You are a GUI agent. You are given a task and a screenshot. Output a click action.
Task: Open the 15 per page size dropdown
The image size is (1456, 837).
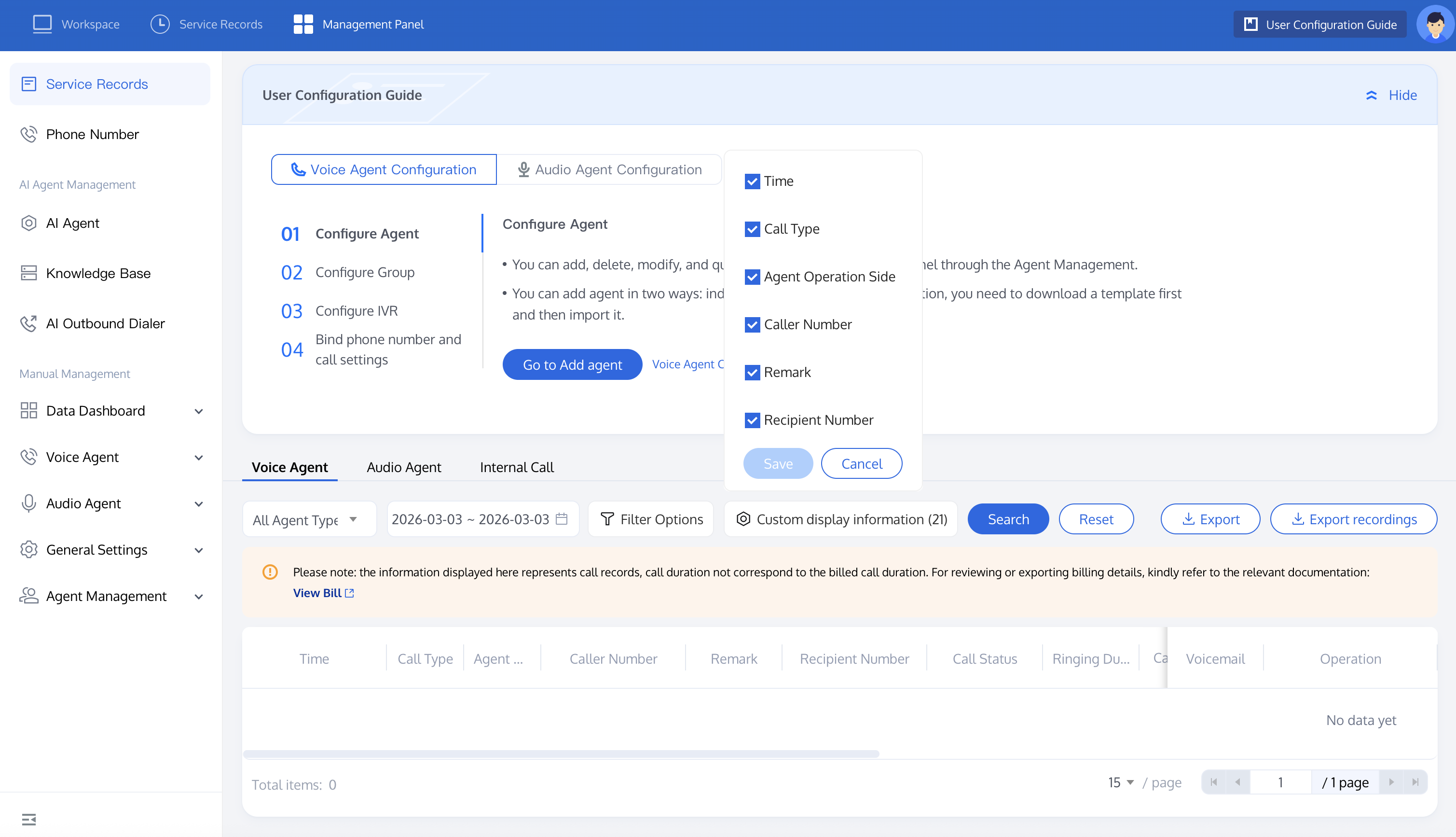(x=1120, y=782)
